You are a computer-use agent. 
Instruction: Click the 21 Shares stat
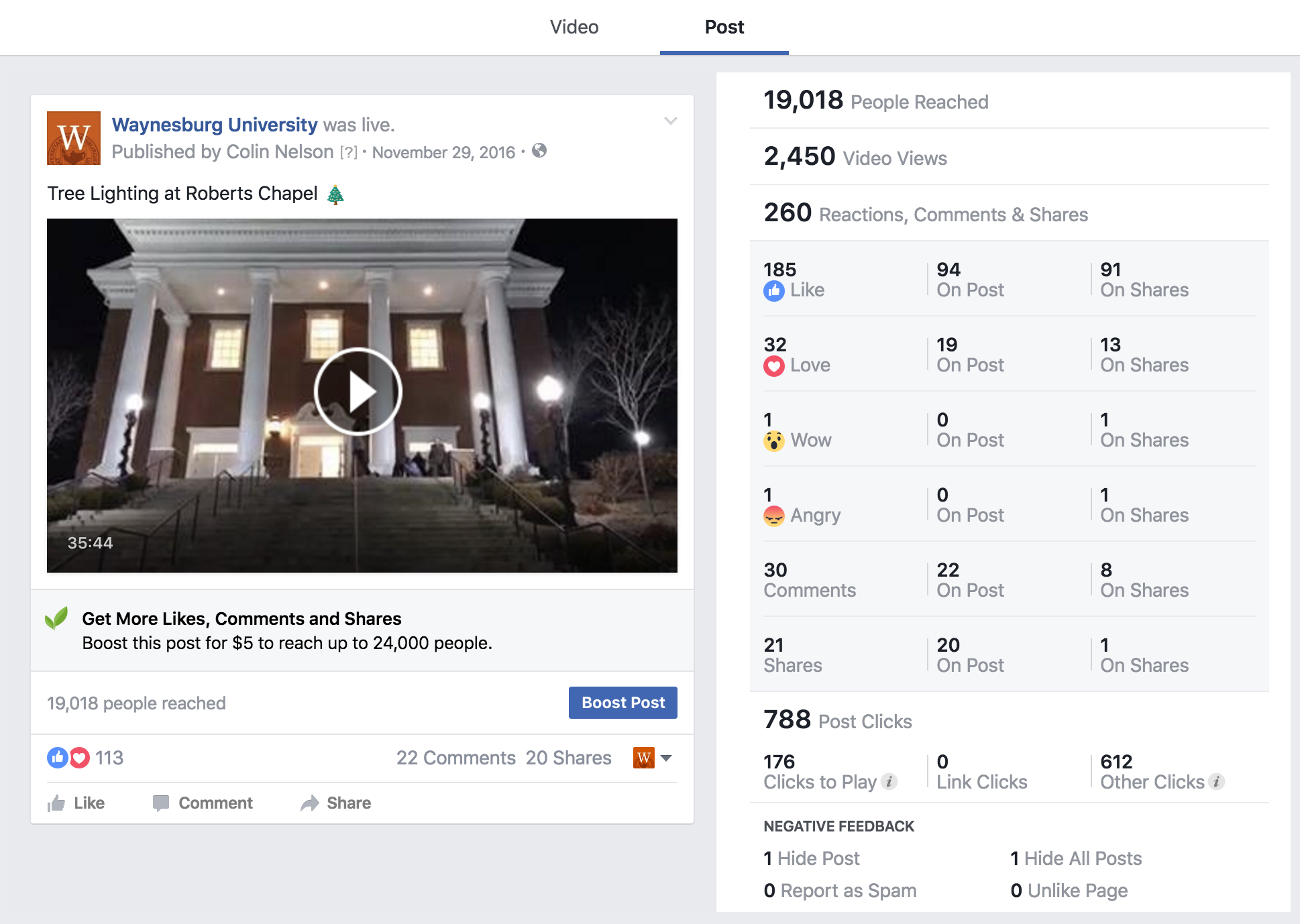(x=793, y=655)
